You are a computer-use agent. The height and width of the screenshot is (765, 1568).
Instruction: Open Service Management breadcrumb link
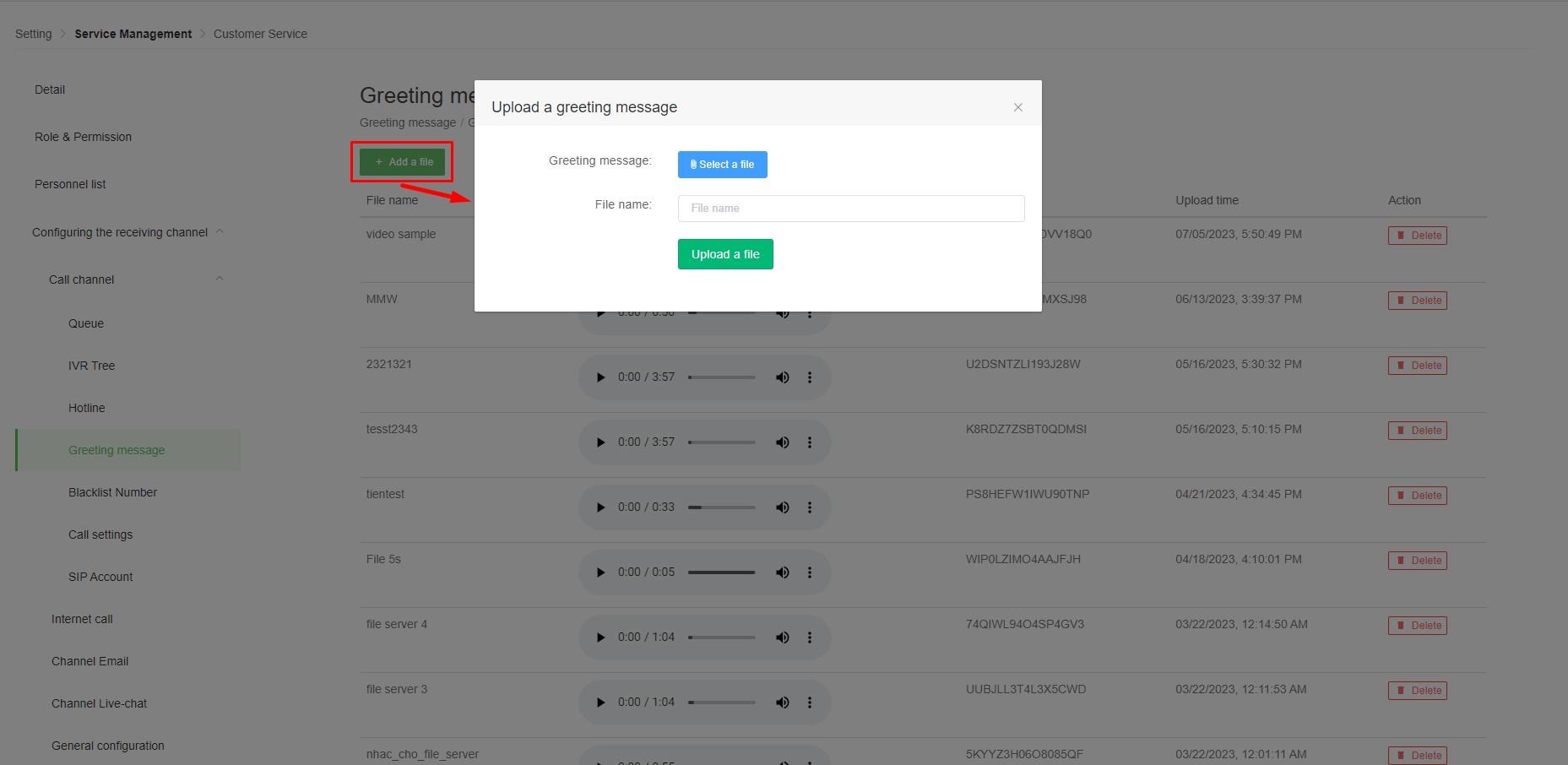pos(133,34)
